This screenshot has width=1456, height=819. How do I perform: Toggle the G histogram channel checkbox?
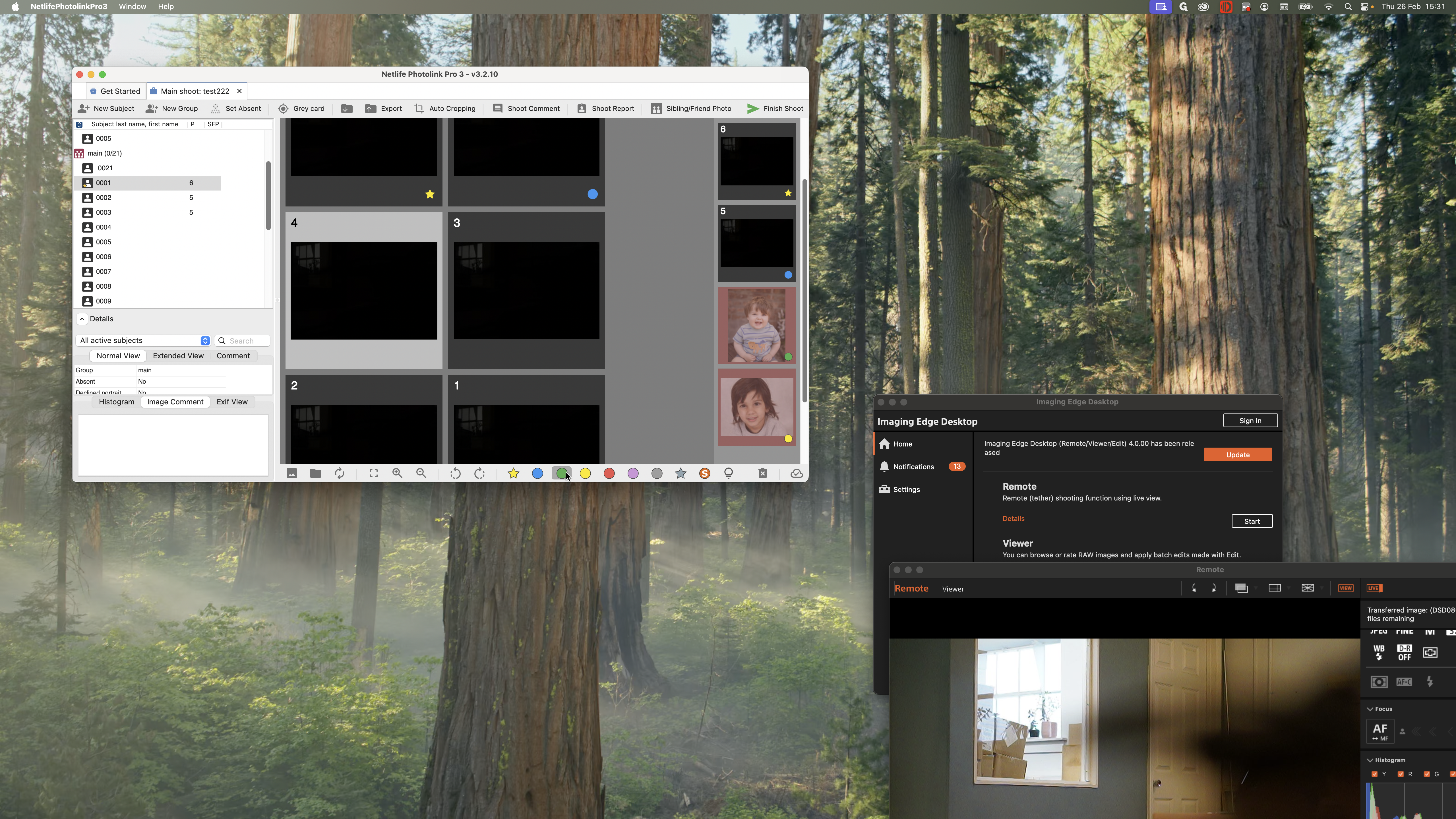click(x=1427, y=774)
